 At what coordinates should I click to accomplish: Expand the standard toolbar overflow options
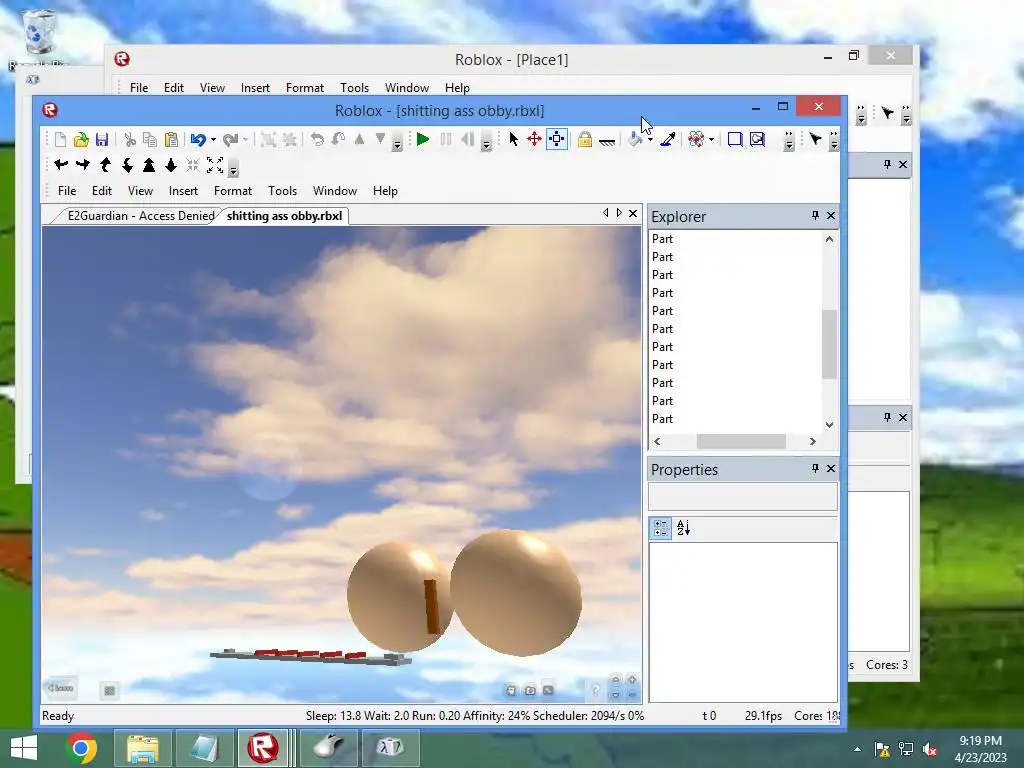pos(397,142)
